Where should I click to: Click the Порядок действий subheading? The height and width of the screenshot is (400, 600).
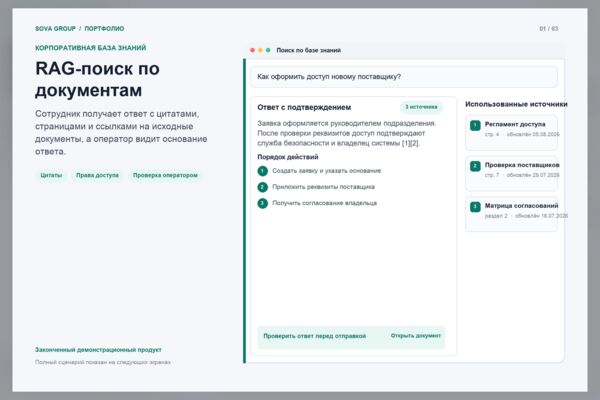point(288,157)
